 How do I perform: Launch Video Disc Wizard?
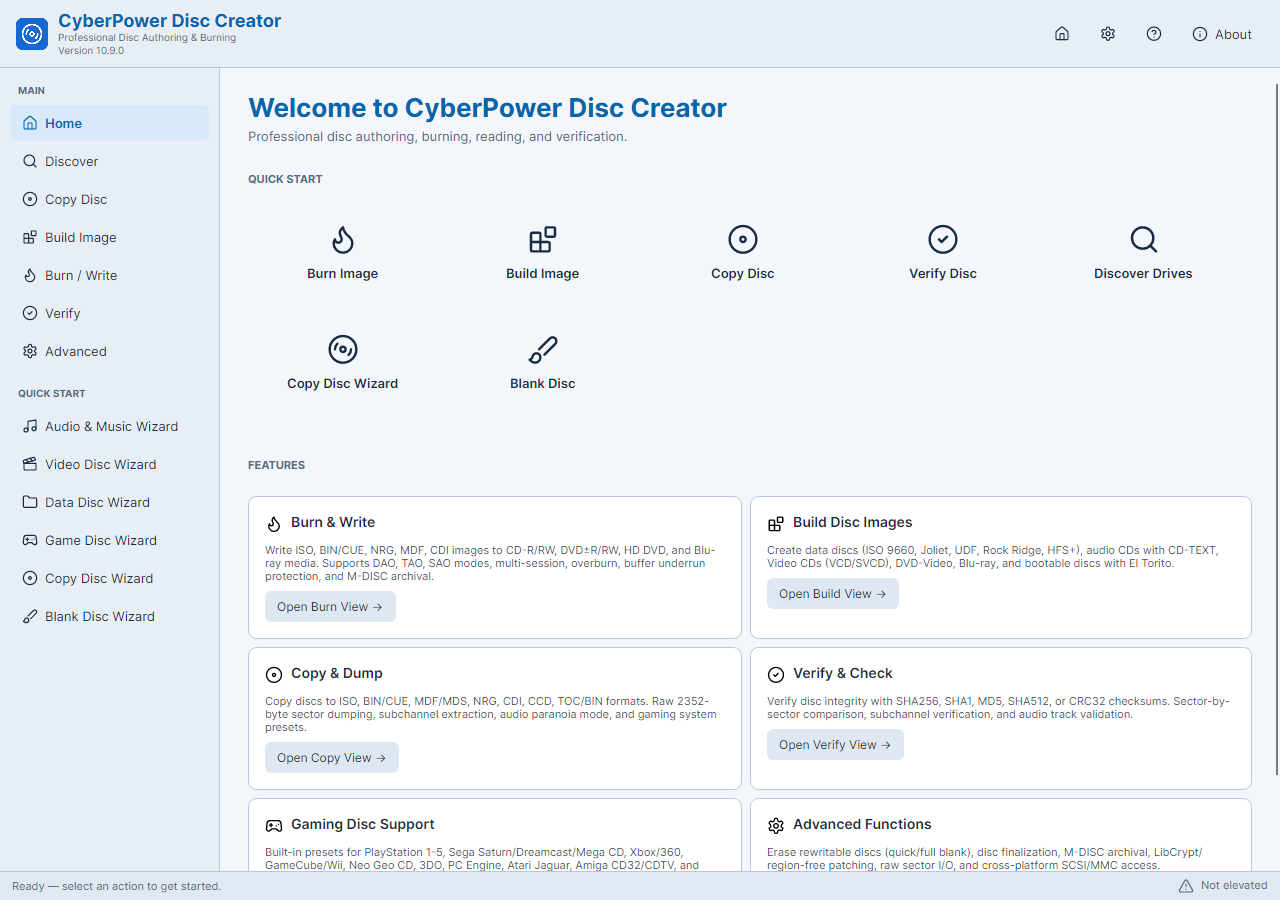pyautogui.click(x=110, y=464)
